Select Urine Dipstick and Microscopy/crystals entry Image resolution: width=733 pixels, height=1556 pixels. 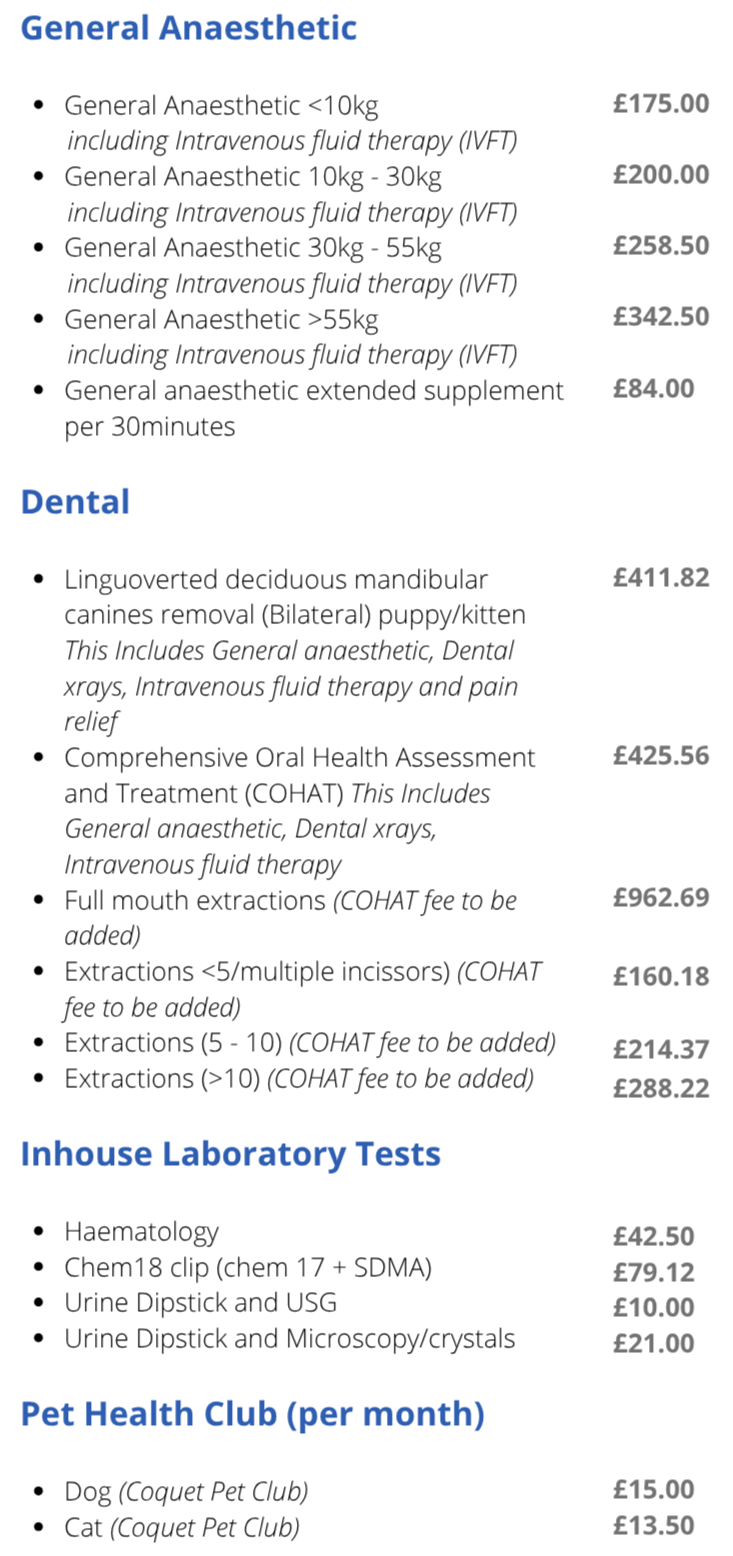pyautogui.click(x=290, y=1338)
